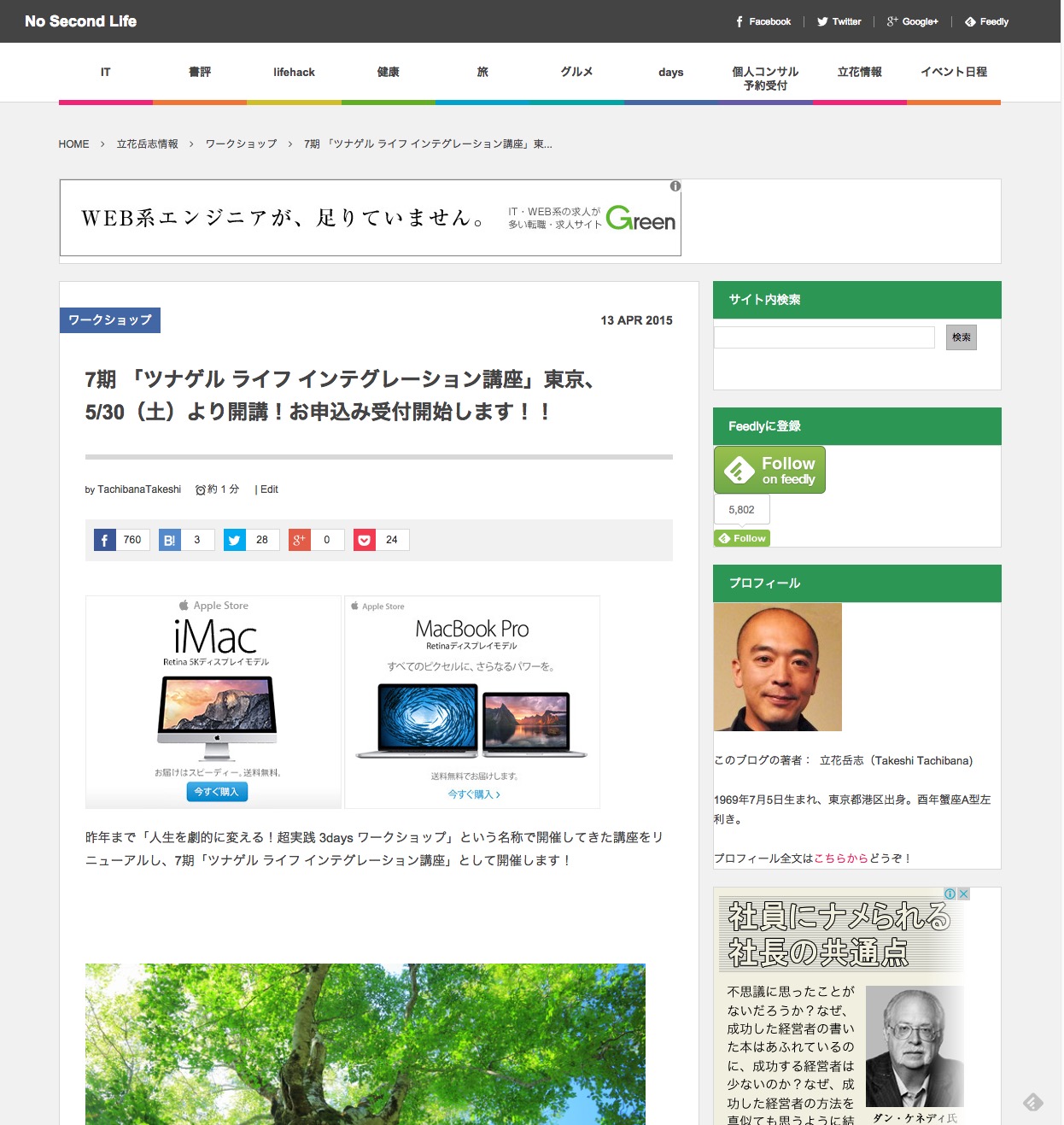Close the sidebar ad with X icon
This screenshot has width=1064, height=1125.
pos(963,894)
